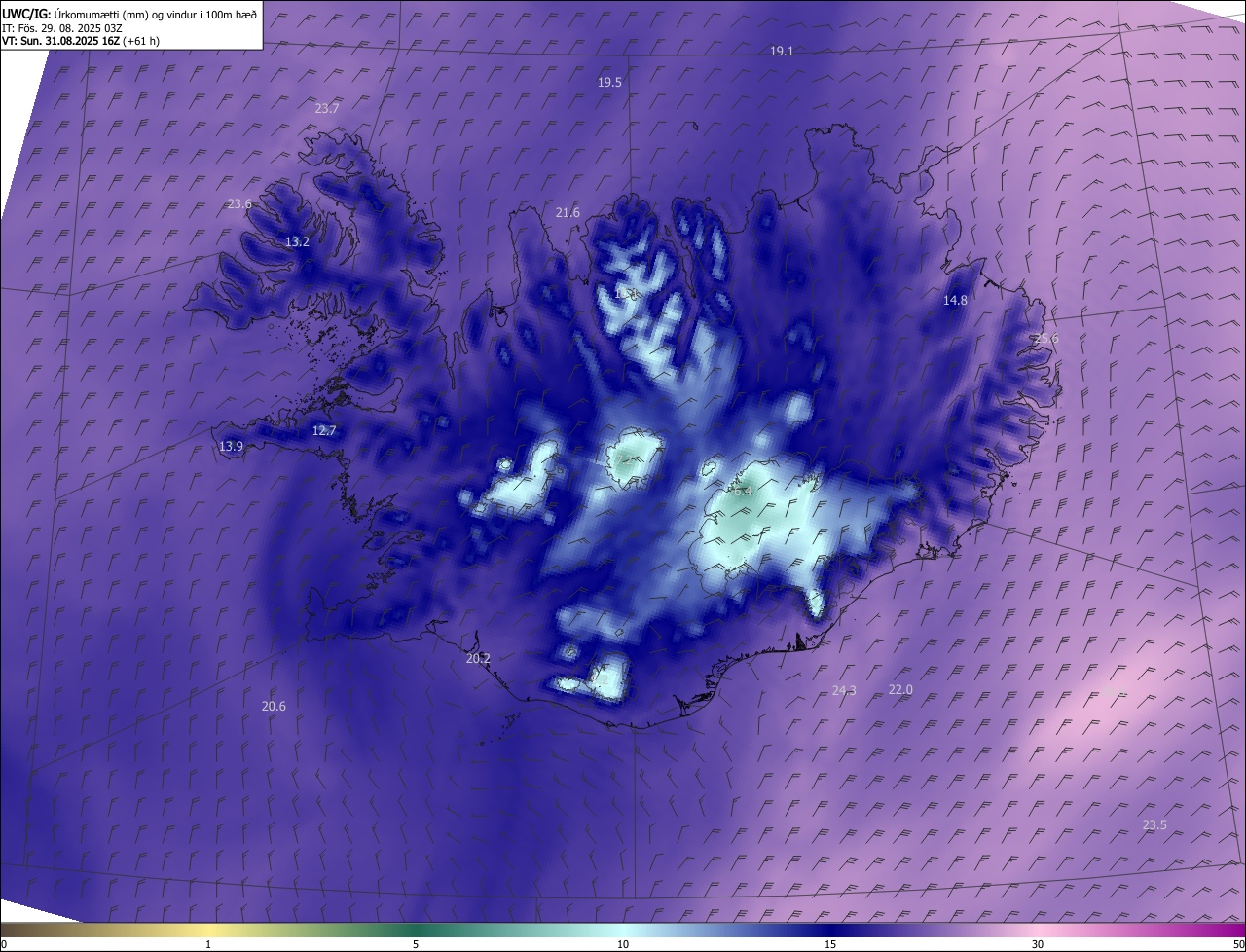Screen dimensions: 1246x952
Task: Click the color scale label 5
Action: click(x=416, y=944)
